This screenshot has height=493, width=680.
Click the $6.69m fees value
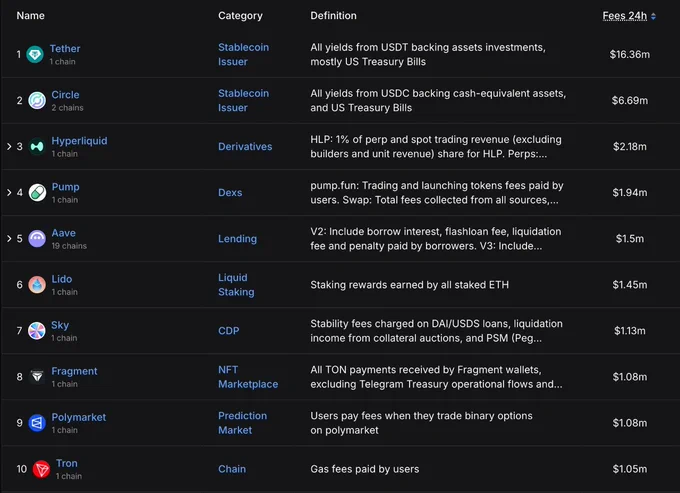tap(630, 100)
